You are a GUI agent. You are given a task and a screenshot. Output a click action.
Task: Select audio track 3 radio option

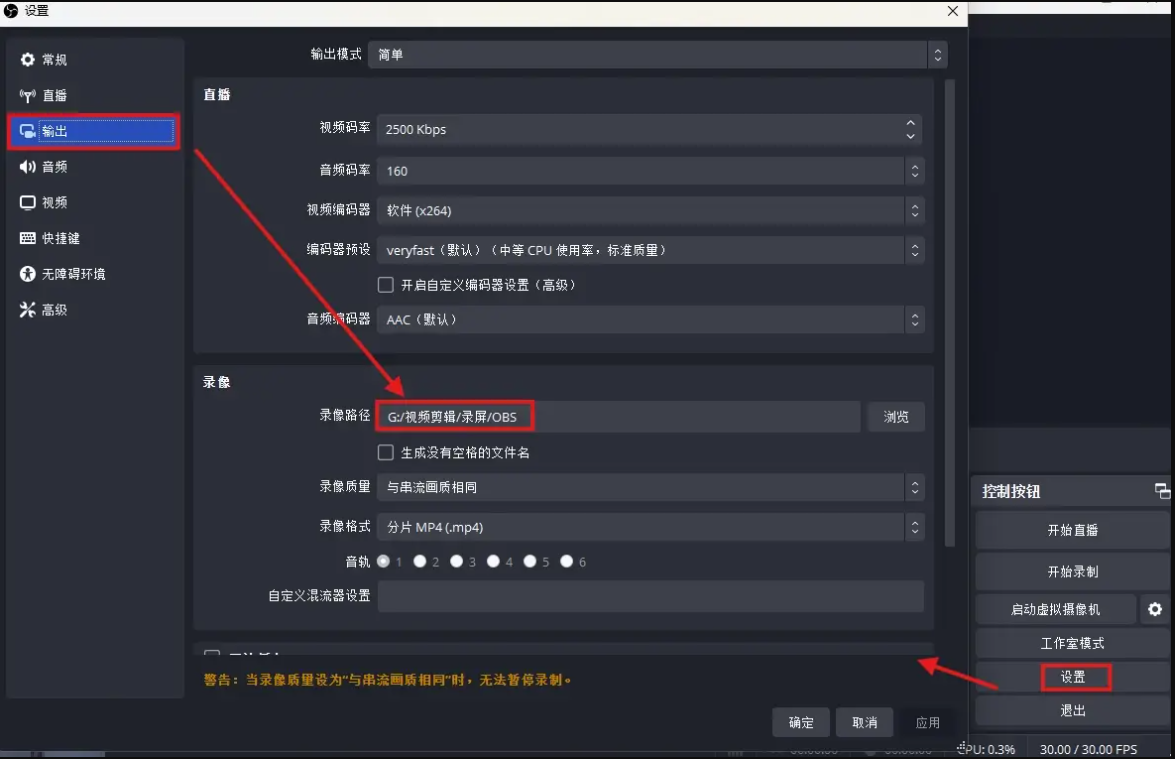pos(456,561)
